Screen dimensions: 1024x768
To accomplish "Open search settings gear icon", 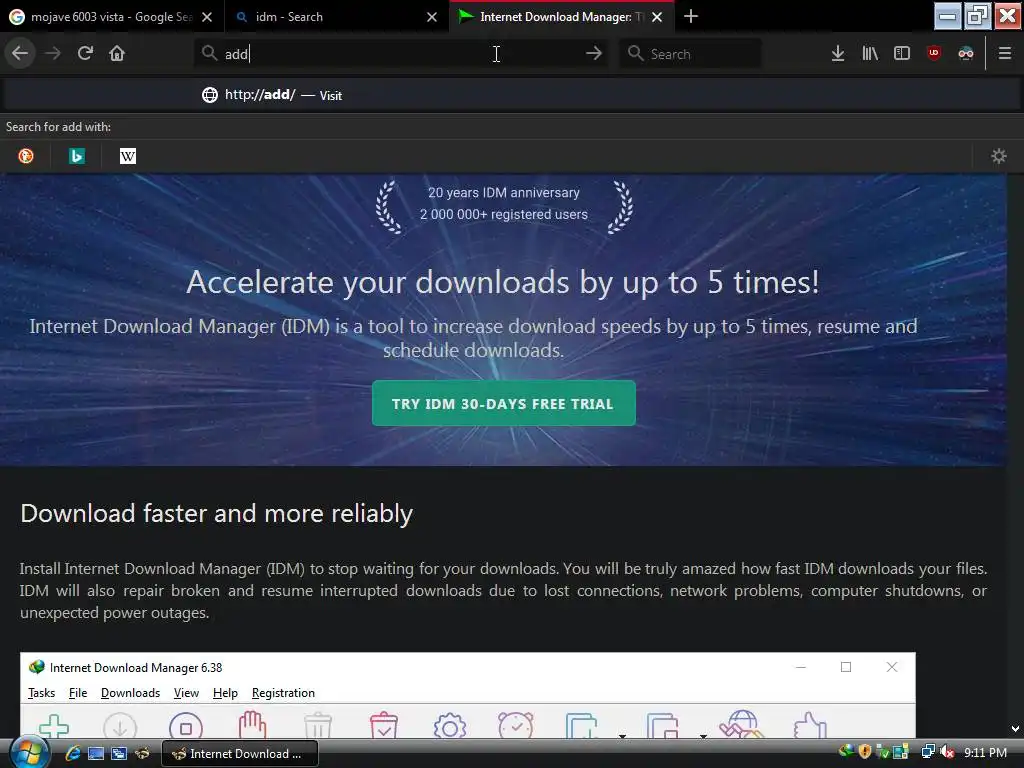I will [999, 156].
